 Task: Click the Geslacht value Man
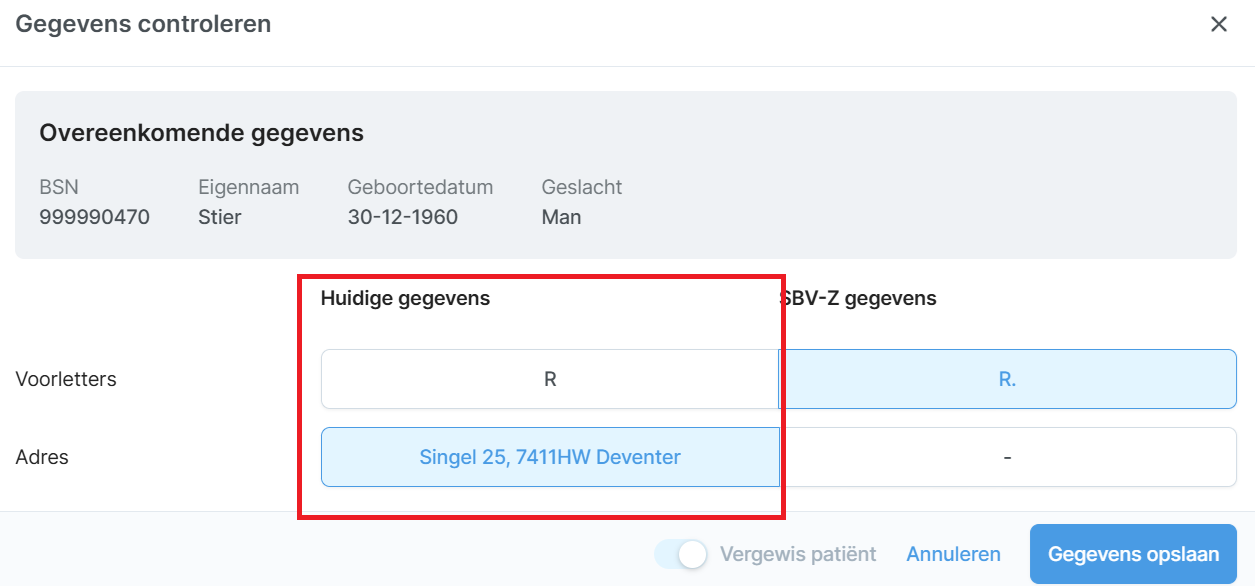click(x=561, y=217)
